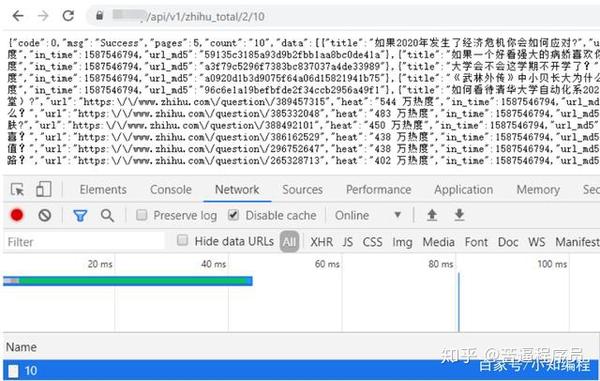The width and height of the screenshot is (600, 381).
Task: Clear the network log entries
Action: click(x=45, y=216)
